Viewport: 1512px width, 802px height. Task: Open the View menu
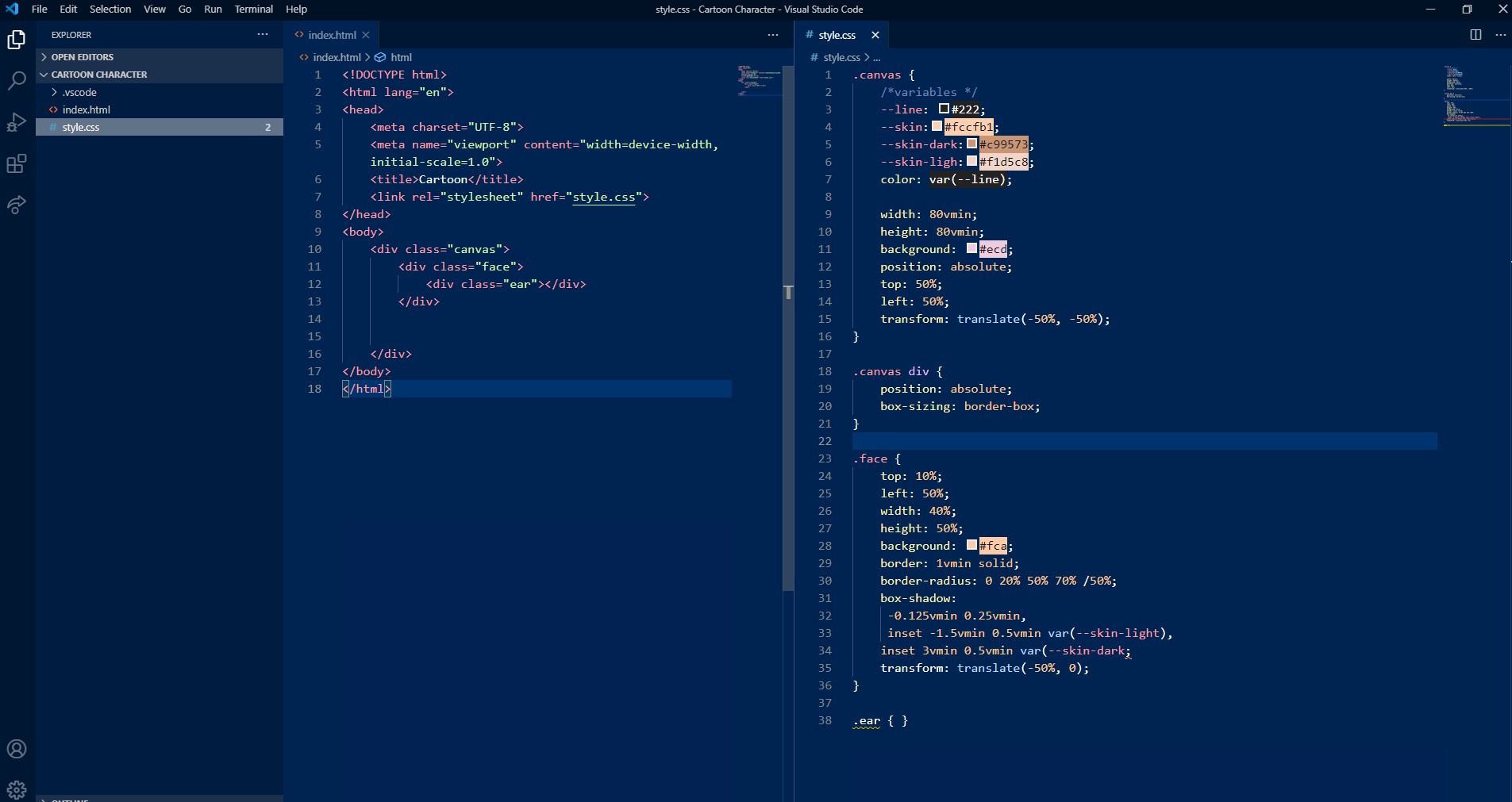click(155, 9)
